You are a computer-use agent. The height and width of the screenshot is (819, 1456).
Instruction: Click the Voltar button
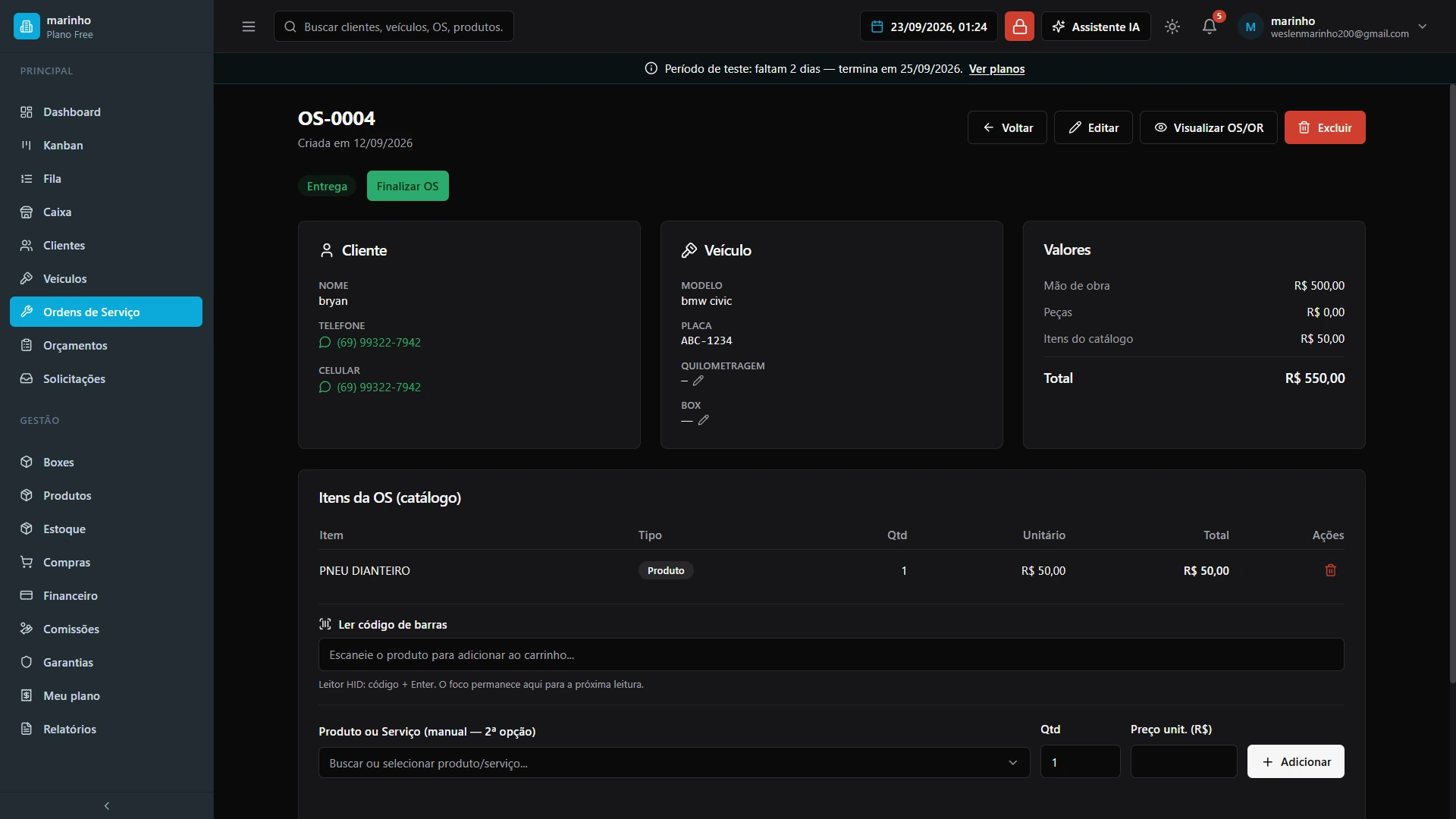pyautogui.click(x=1007, y=127)
